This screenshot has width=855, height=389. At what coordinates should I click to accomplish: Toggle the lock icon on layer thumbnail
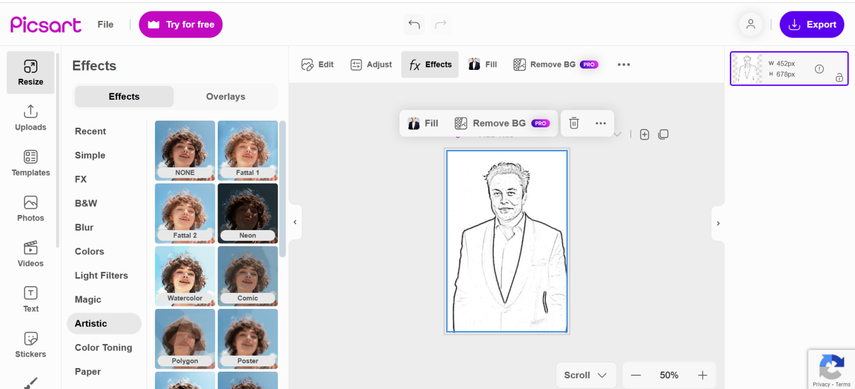click(x=839, y=78)
